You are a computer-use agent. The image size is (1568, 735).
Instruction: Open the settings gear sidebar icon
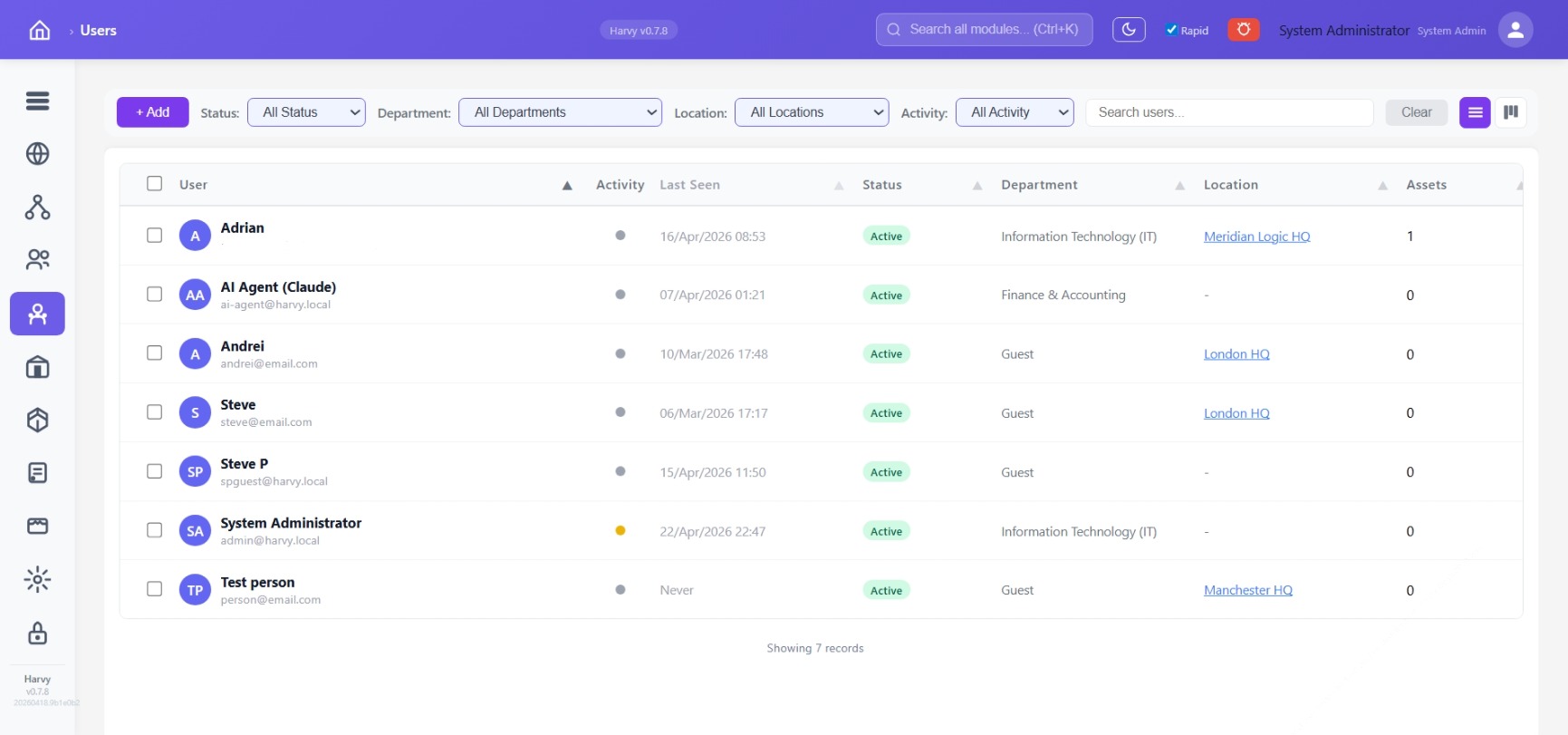(37, 579)
